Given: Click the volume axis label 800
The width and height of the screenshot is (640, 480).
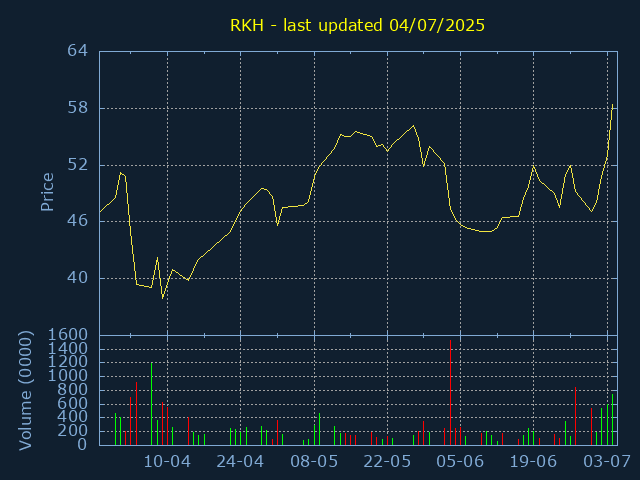Looking at the screenshot, I should click(72, 390).
